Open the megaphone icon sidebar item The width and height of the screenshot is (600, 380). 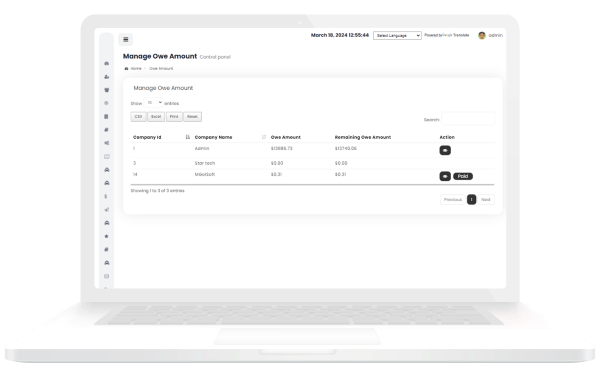[x=107, y=209]
